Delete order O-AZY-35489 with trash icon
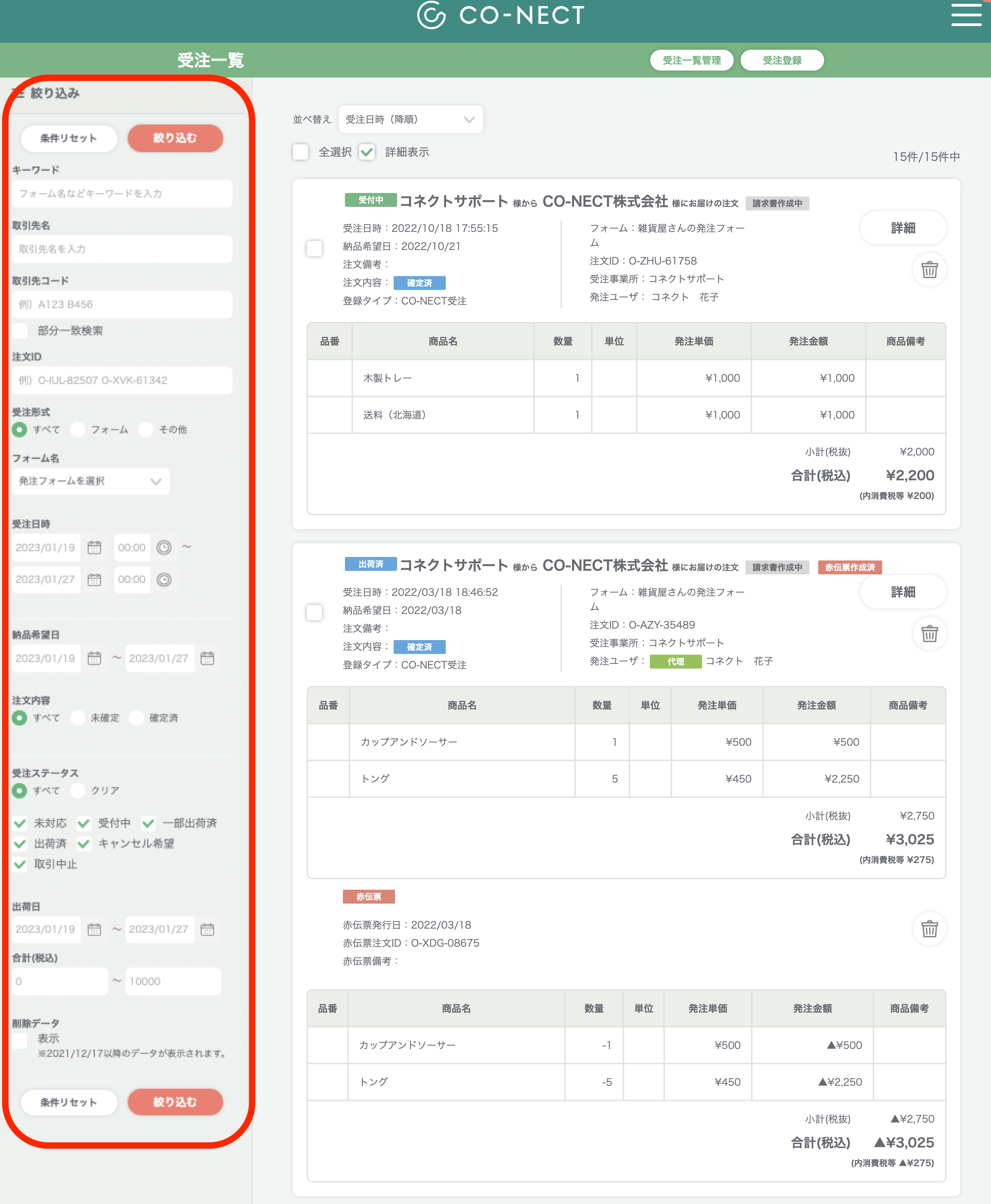 pyautogui.click(x=929, y=634)
